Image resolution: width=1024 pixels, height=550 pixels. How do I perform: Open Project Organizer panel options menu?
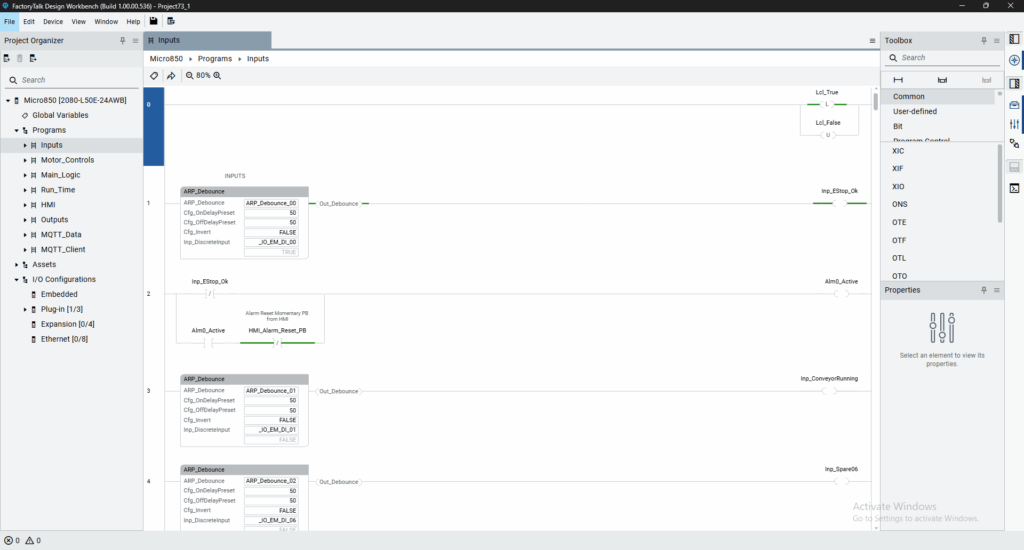coord(135,40)
